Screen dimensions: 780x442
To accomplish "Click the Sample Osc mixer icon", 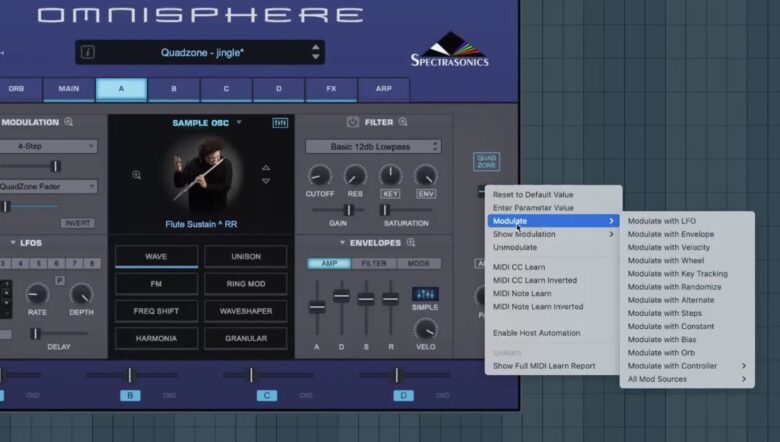I will coord(280,123).
